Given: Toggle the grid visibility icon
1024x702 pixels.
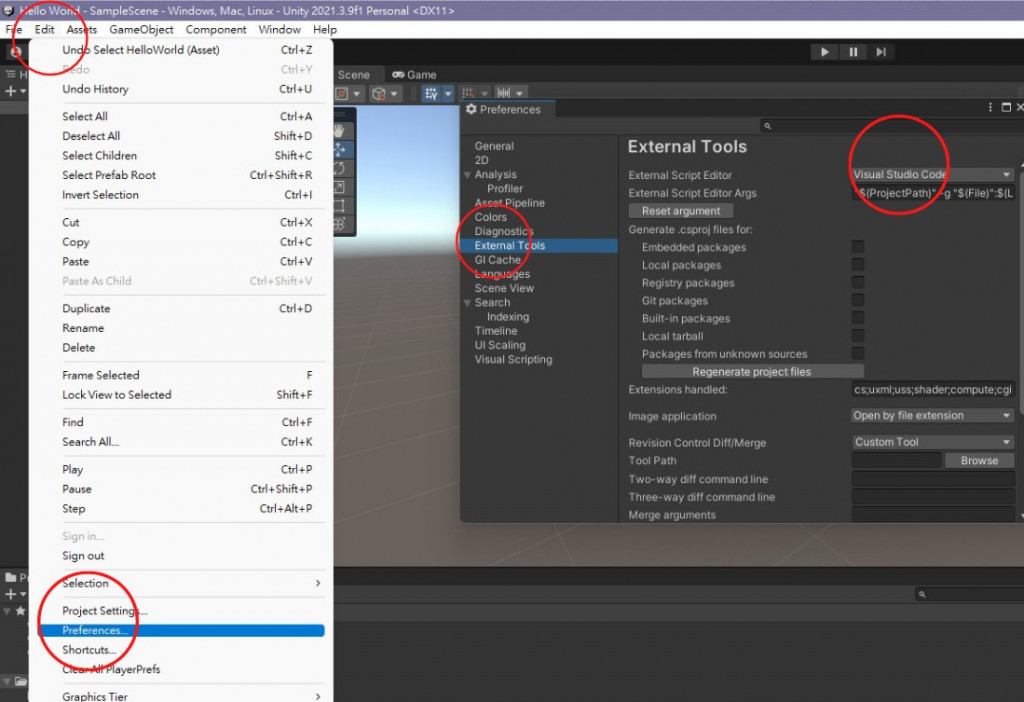Looking at the screenshot, I should pos(431,93).
